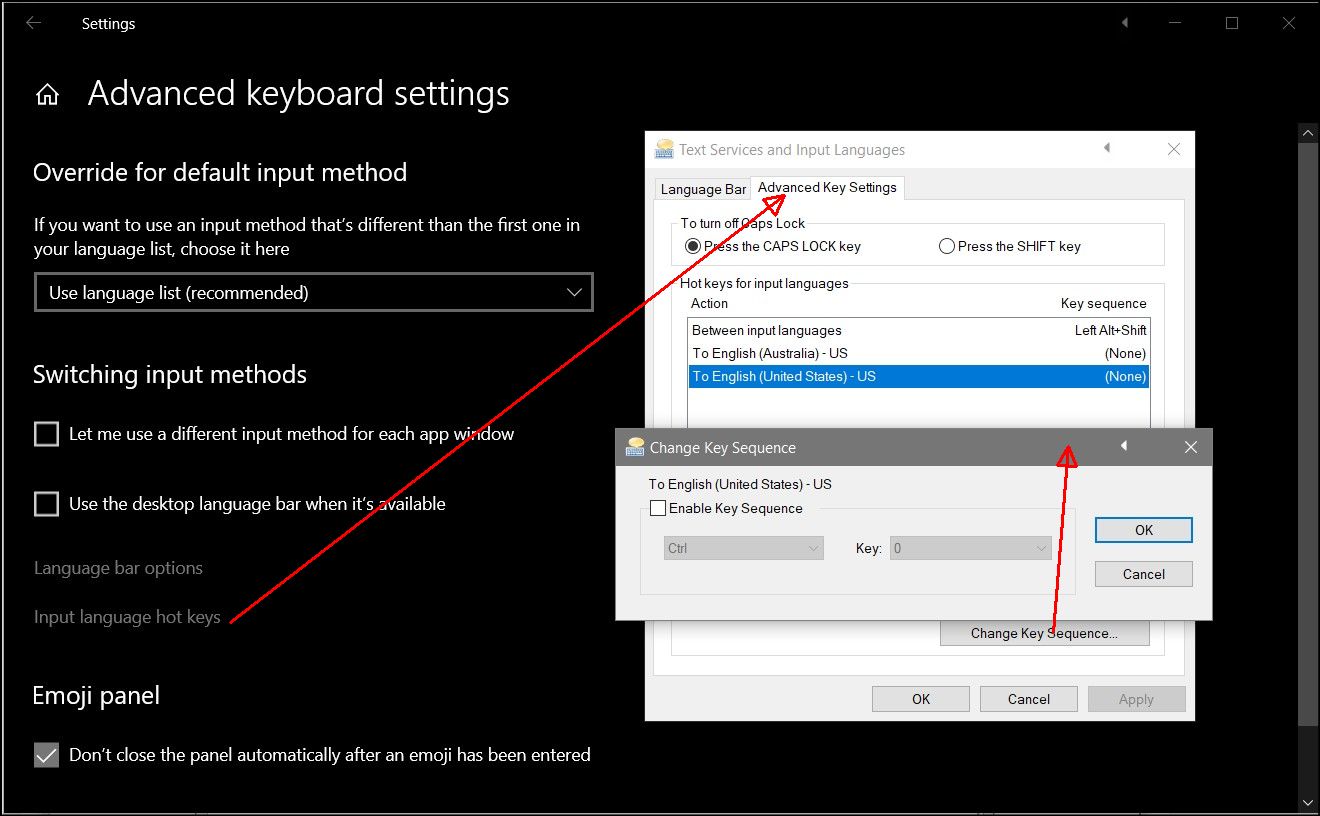1320x816 pixels.
Task: Click the Settings scrollbar down arrow
Action: point(1308,802)
